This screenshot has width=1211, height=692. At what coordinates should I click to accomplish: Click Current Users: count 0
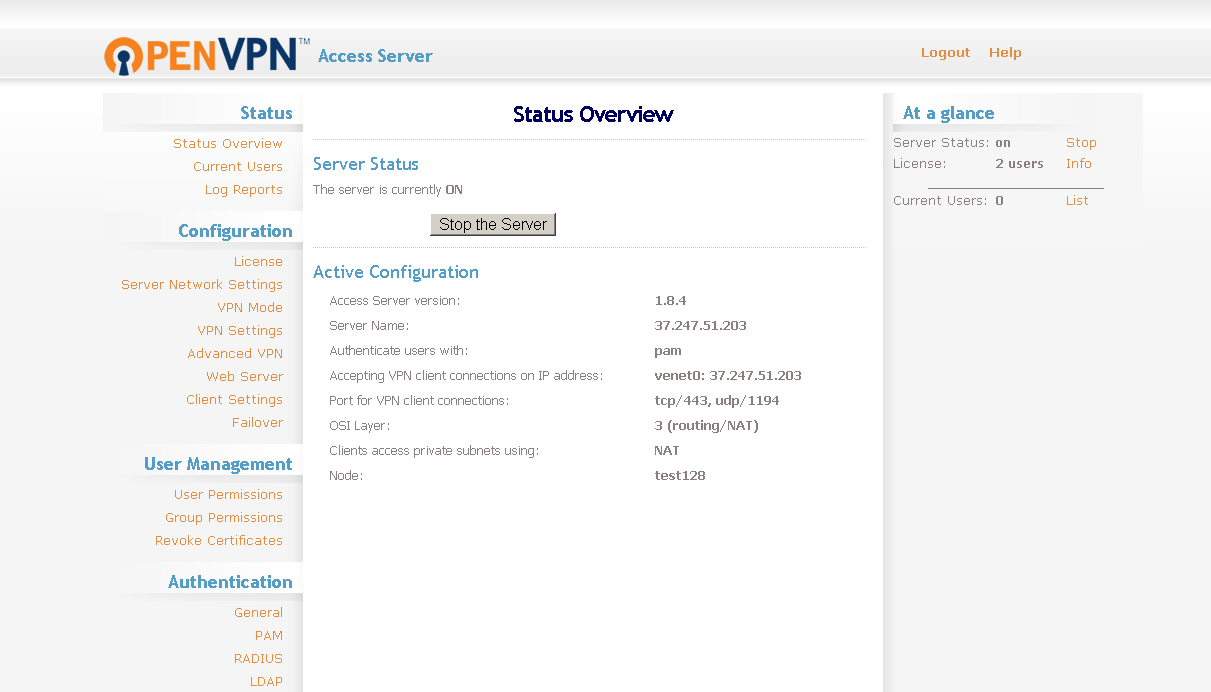coord(948,201)
